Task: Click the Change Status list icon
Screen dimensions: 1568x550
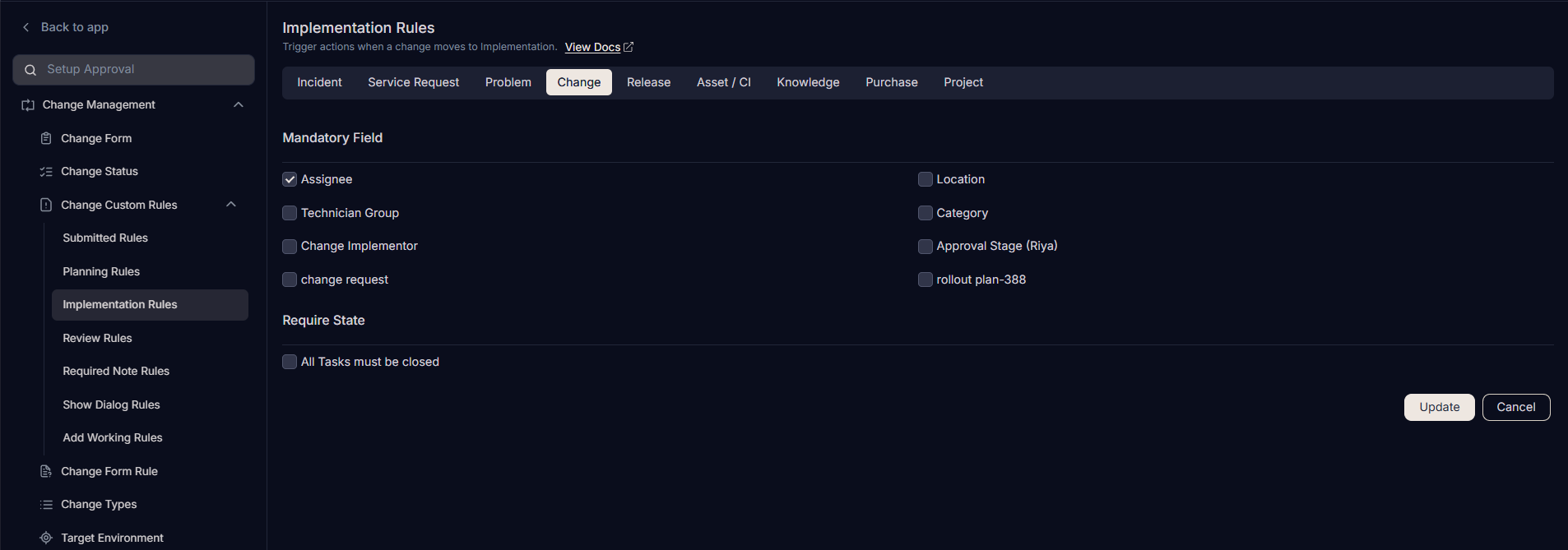Action: [x=46, y=172]
